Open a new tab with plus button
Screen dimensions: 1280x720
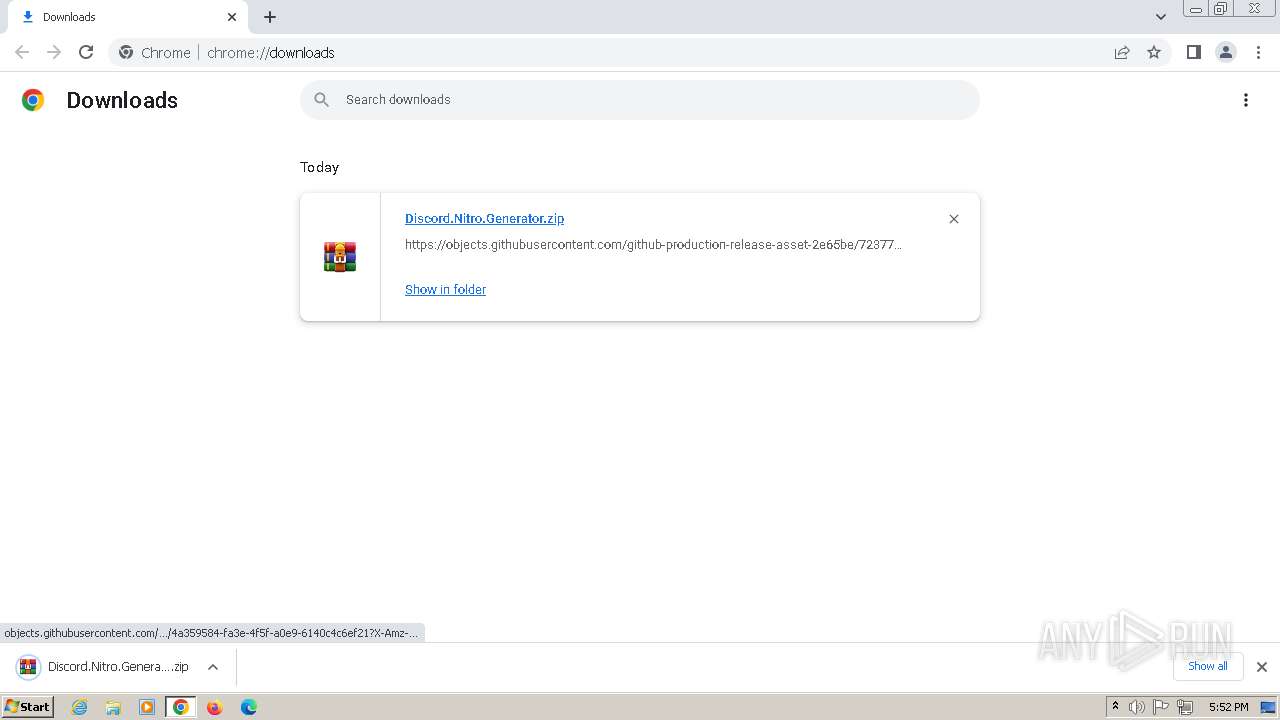coord(270,17)
